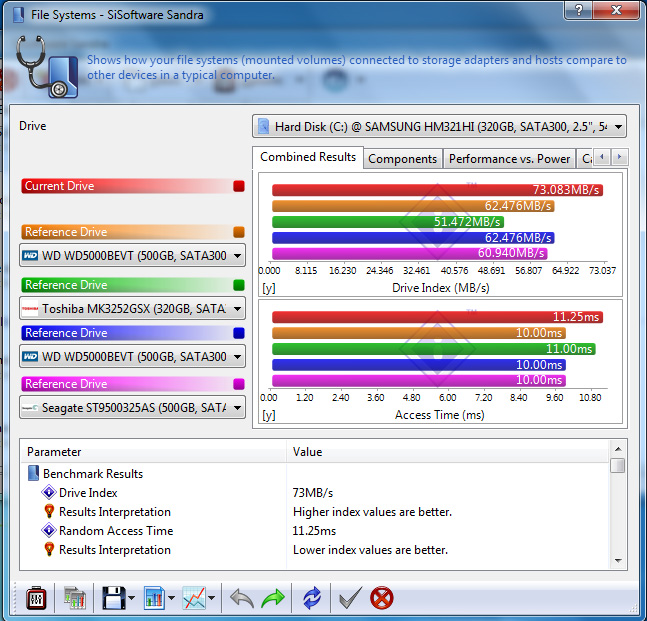Switch to the Components tab

tap(402, 159)
